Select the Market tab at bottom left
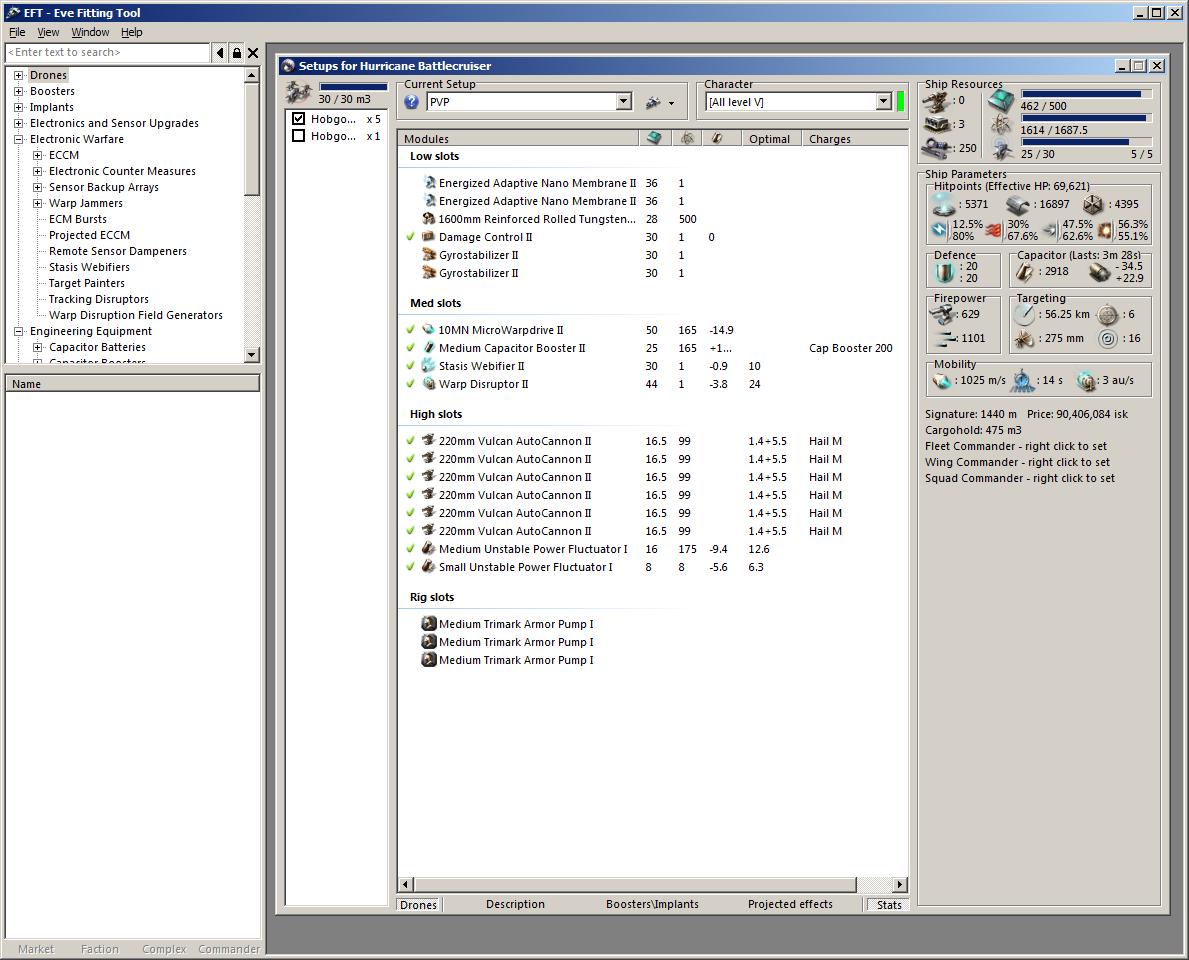Viewport: 1189px width, 960px height. pos(36,949)
